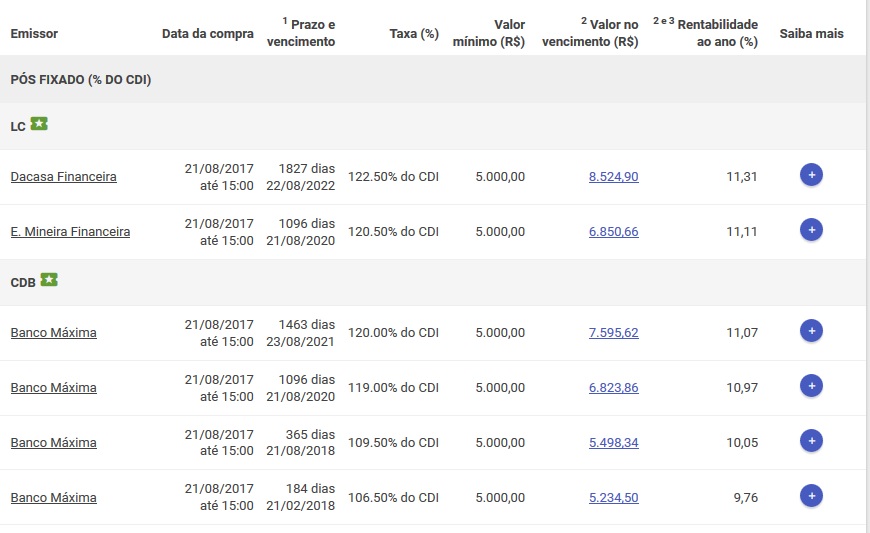
Task: Select the 5.234,50 maturity value
Action: tap(613, 498)
